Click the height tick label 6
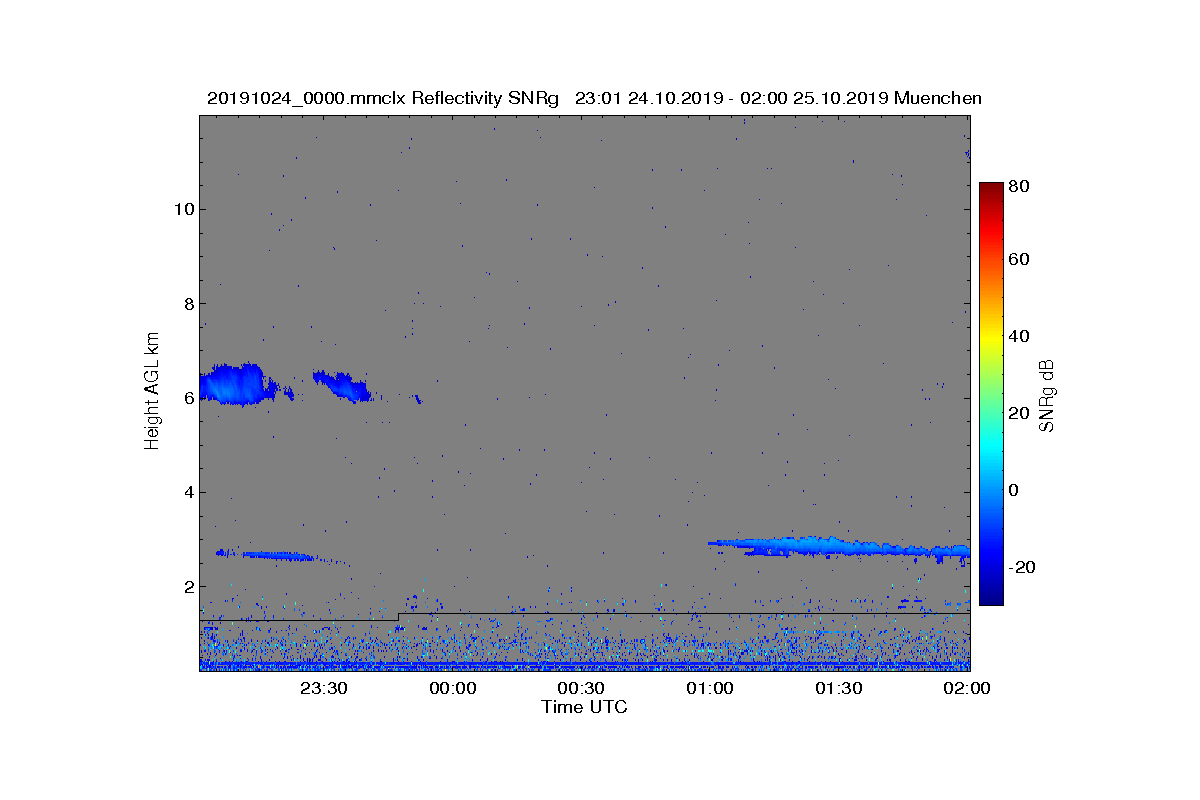Screen dimensions: 1200x800 (x=187, y=398)
